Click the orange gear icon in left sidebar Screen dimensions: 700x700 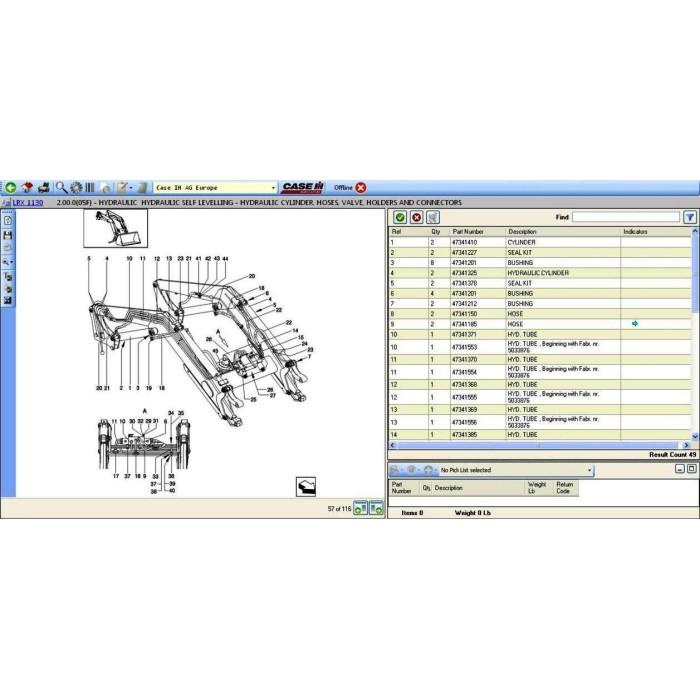click(x=8, y=289)
